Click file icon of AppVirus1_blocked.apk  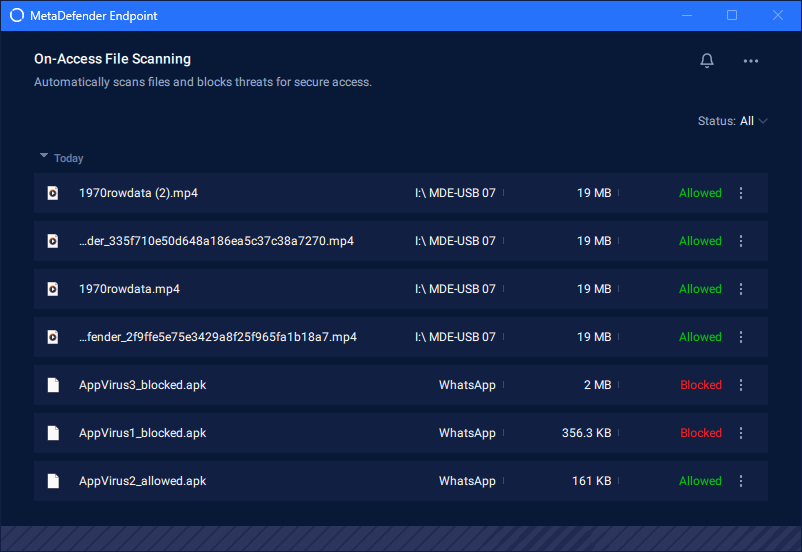coord(53,433)
